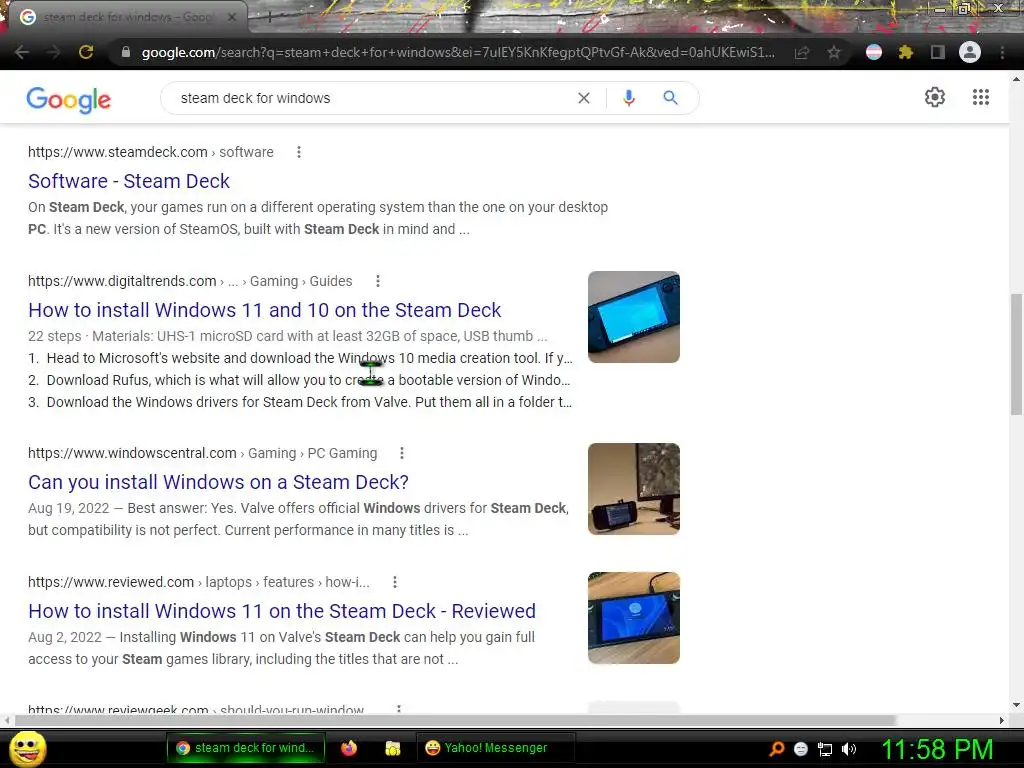Click the horizontal scrollbar's right arrow
Image resolution: width=1024 pixels, height=768 pixels.
1001,720
